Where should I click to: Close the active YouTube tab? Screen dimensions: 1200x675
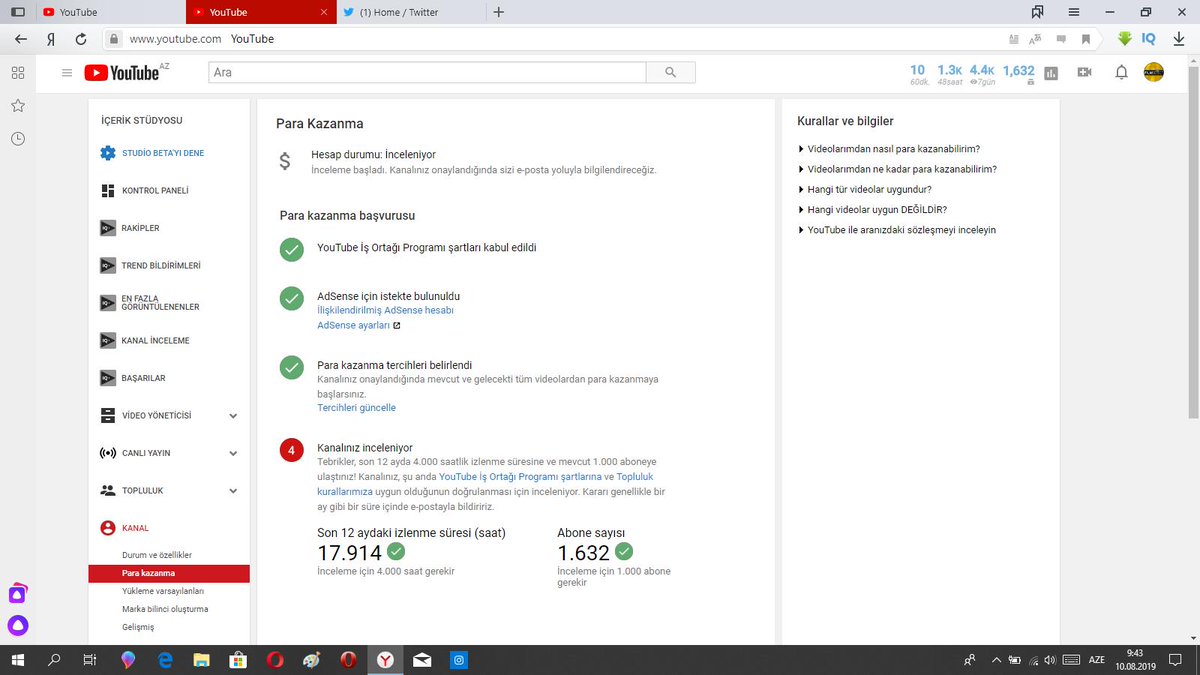[323, 12]
